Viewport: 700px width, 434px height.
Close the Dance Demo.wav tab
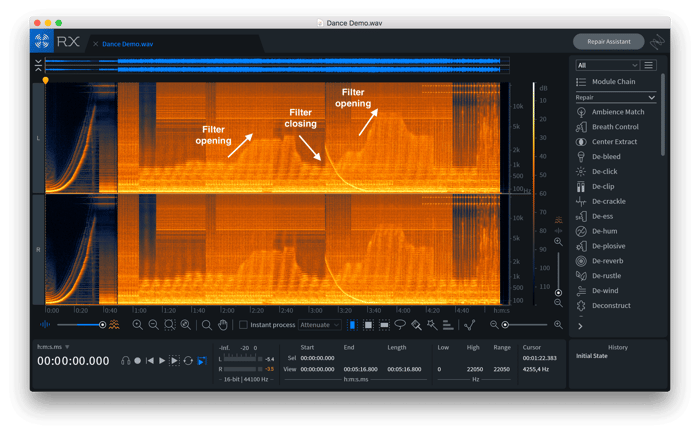pos(96,44)
